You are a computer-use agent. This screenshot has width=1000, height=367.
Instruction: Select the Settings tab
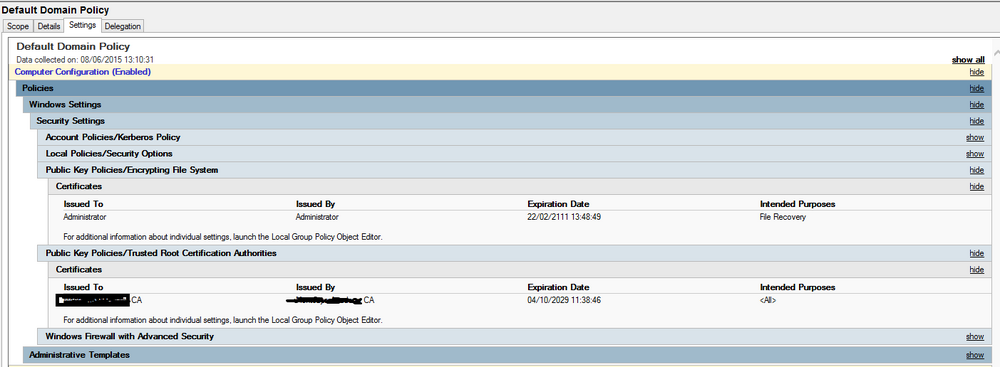(x=83, y=26)
